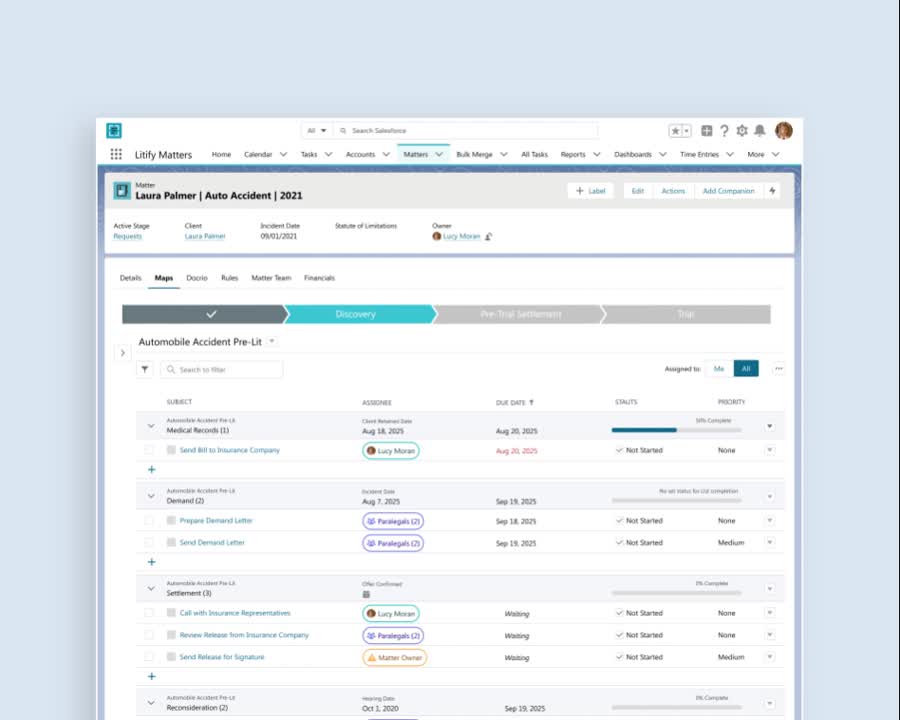Open the Laura Palmer client link
Image resolution: width=900 pixels, height=720 pixels.
205,237
